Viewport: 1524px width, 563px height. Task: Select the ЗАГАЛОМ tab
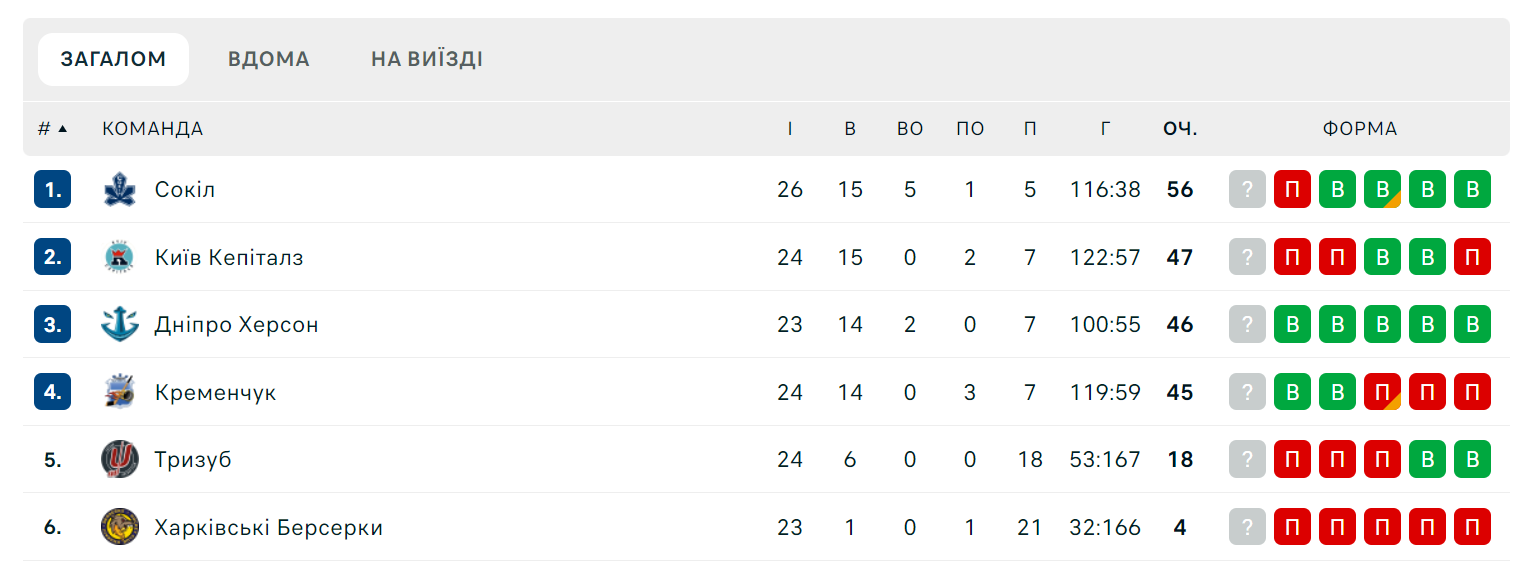tap(114, 59)
